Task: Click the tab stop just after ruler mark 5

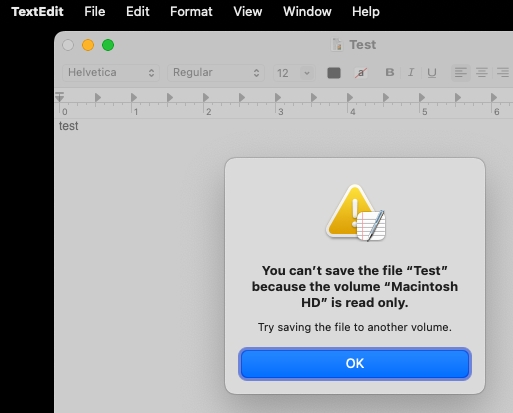Action: coord(422,97)
